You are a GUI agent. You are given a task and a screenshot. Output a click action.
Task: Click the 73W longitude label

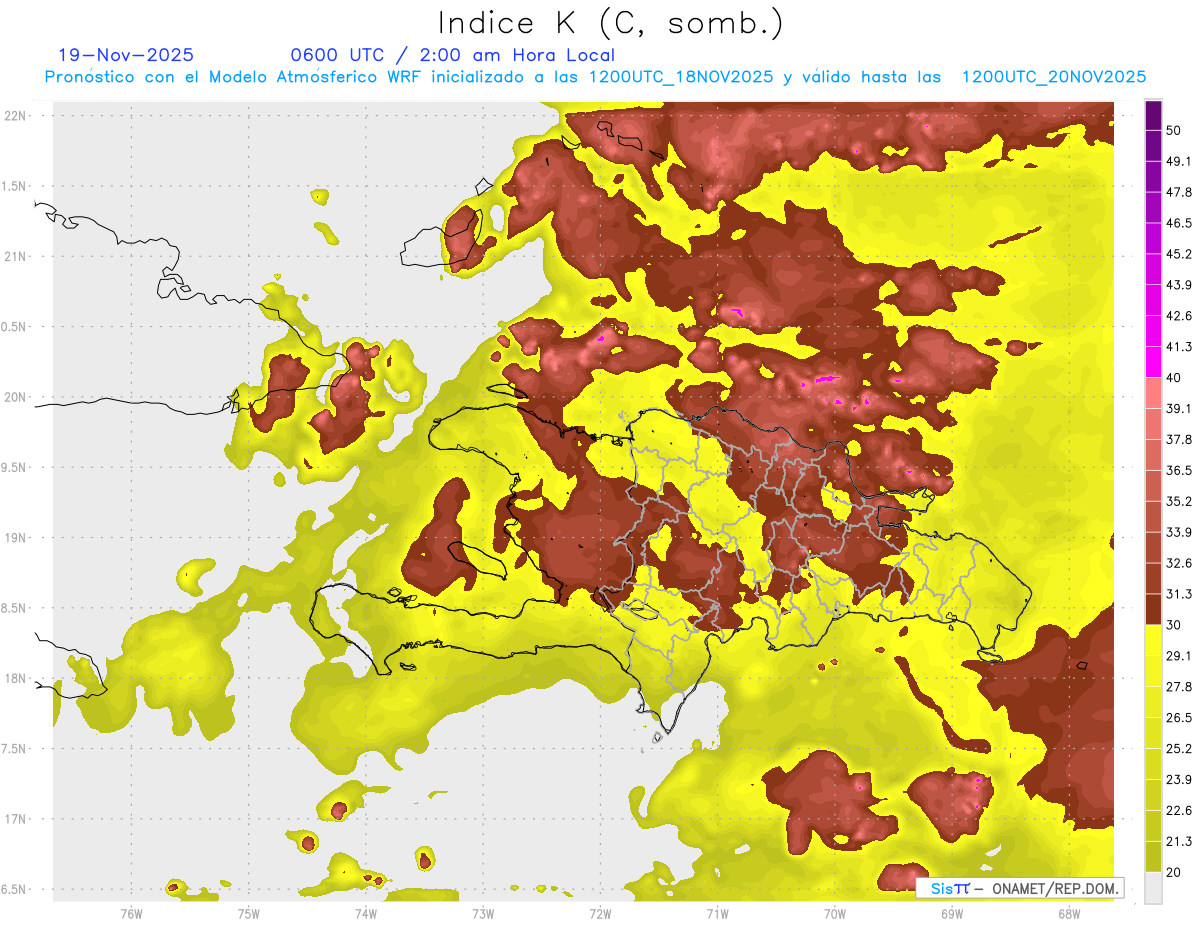tap(483, 913)
